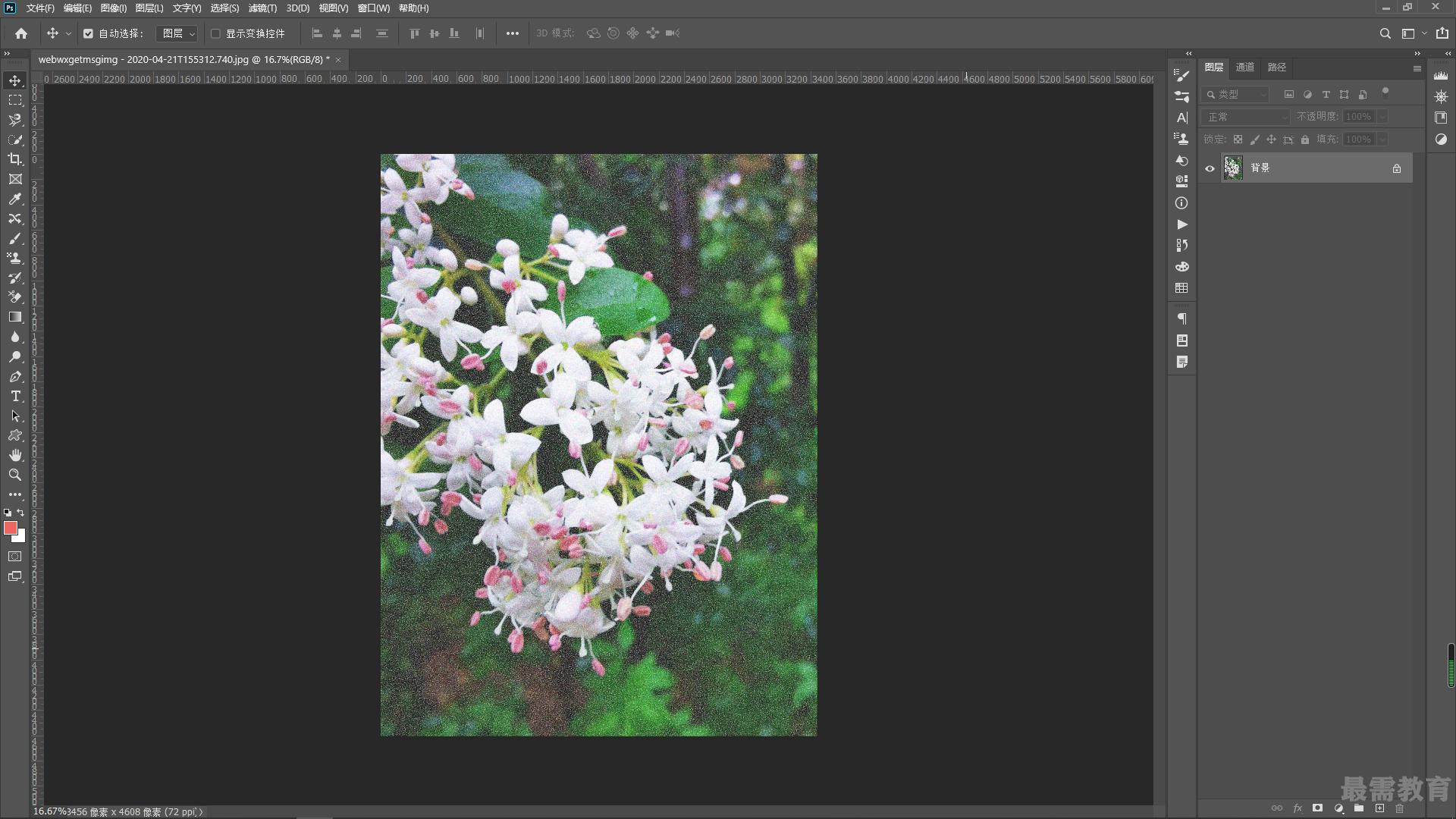The width and height of the screenshot is (1456, 819).
Task: Enable Show Transform Controls checkbox
Action: 215,33
